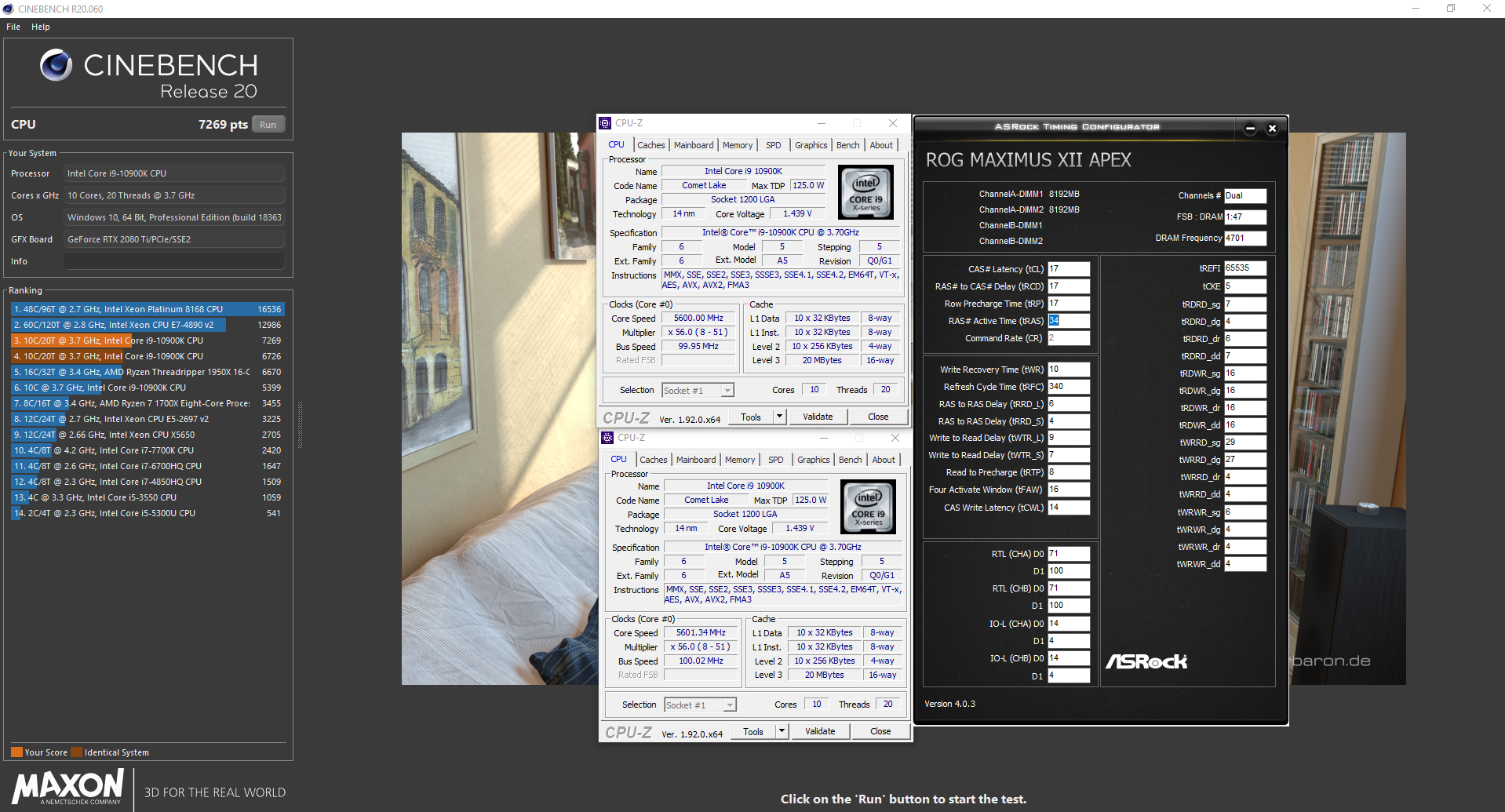Open SPD tab in upper CPU-Z
This screenshot has width=1505, height=812.
[x=774, y=145]
